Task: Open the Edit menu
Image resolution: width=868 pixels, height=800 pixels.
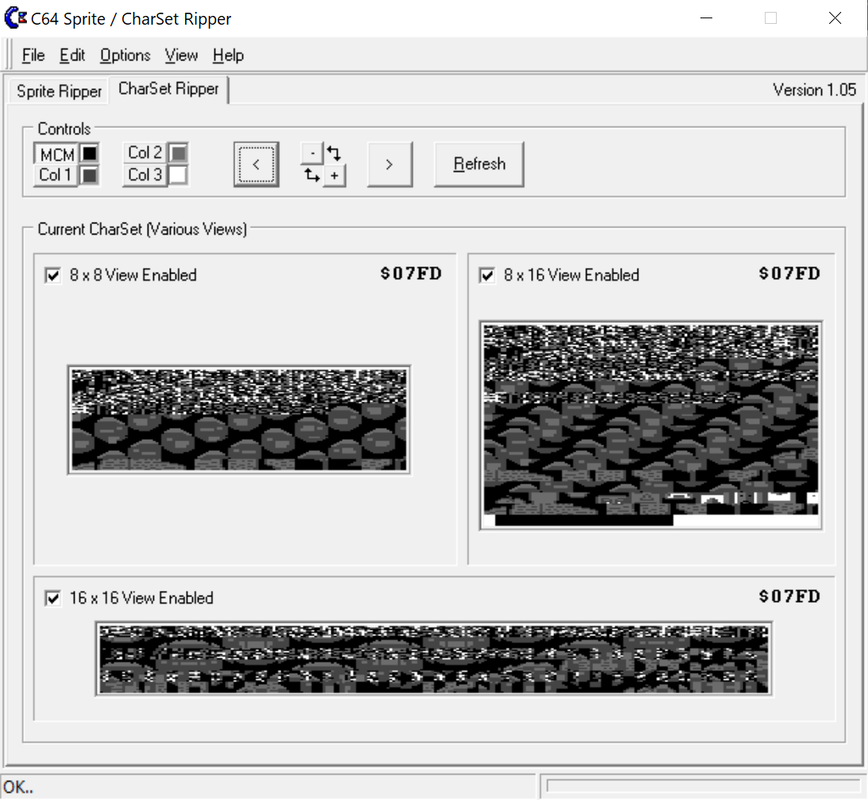Action: click(72, 55)
